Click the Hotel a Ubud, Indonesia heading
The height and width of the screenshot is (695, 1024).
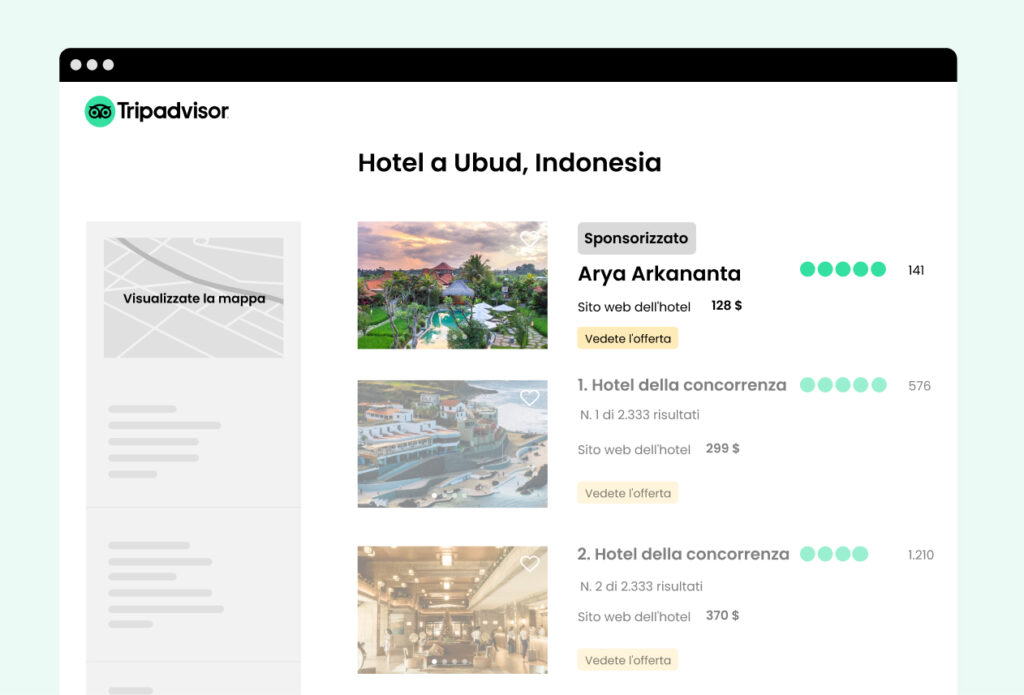click(x=509, y=163)
